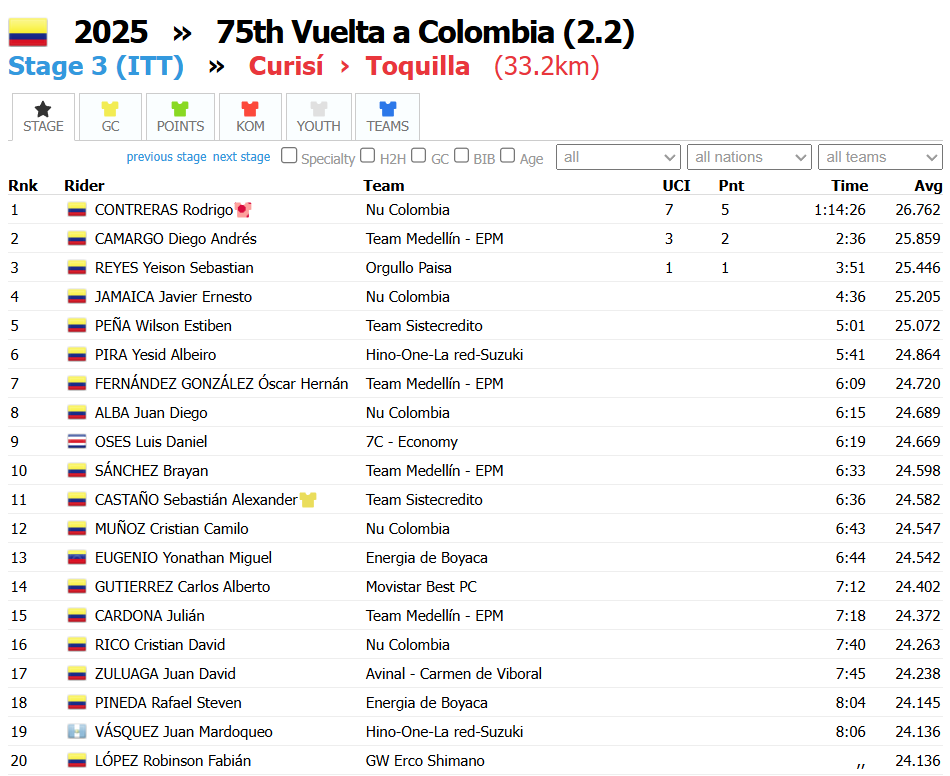Select Stage 3 (ITT) in the heading

click(x=96, y=67)
